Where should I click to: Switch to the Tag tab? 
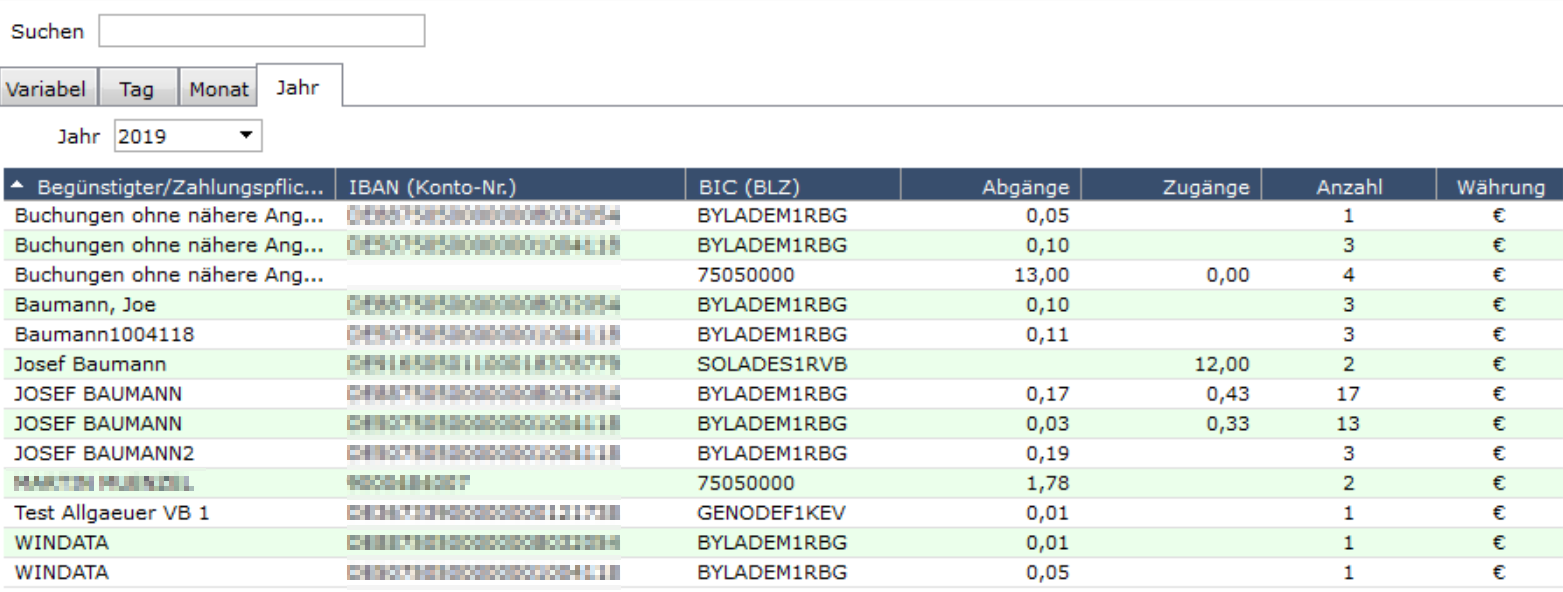tap(137, 88)
